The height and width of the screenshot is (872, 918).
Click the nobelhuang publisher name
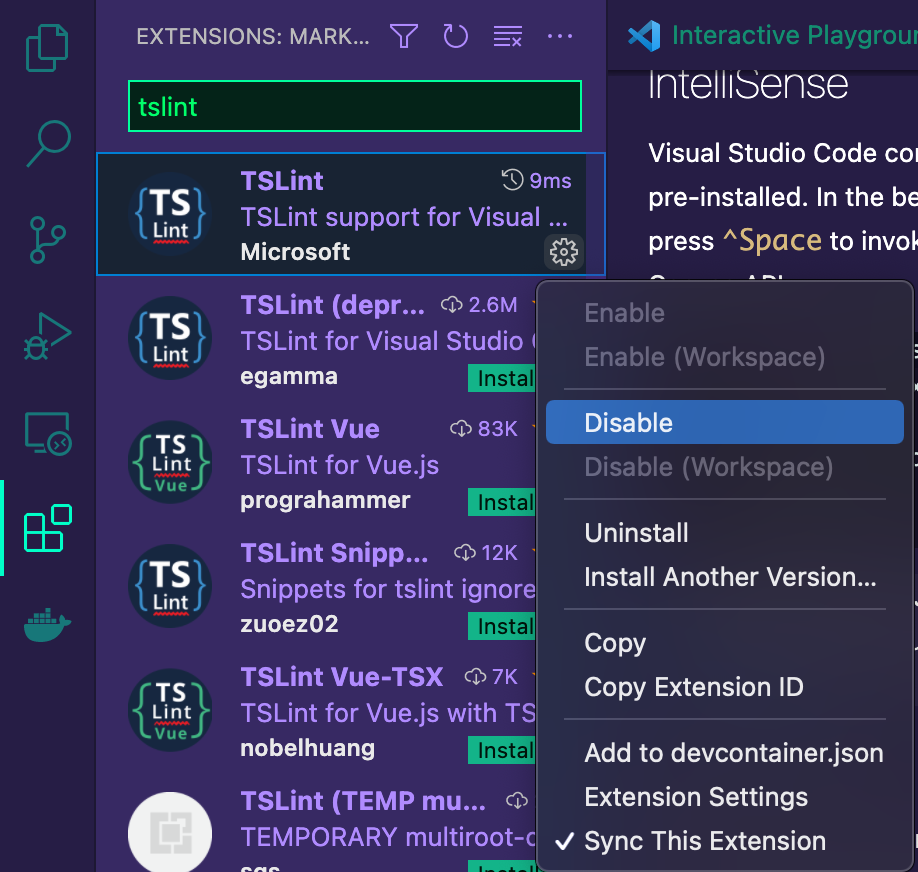click(x=307, y=748)
